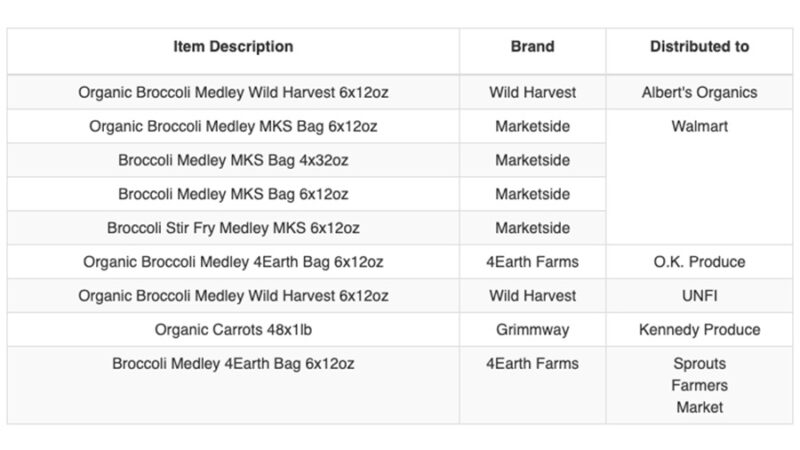Click the Distributed to column header
This screenshot has width=800, height=450.
[x=699, y=46]
